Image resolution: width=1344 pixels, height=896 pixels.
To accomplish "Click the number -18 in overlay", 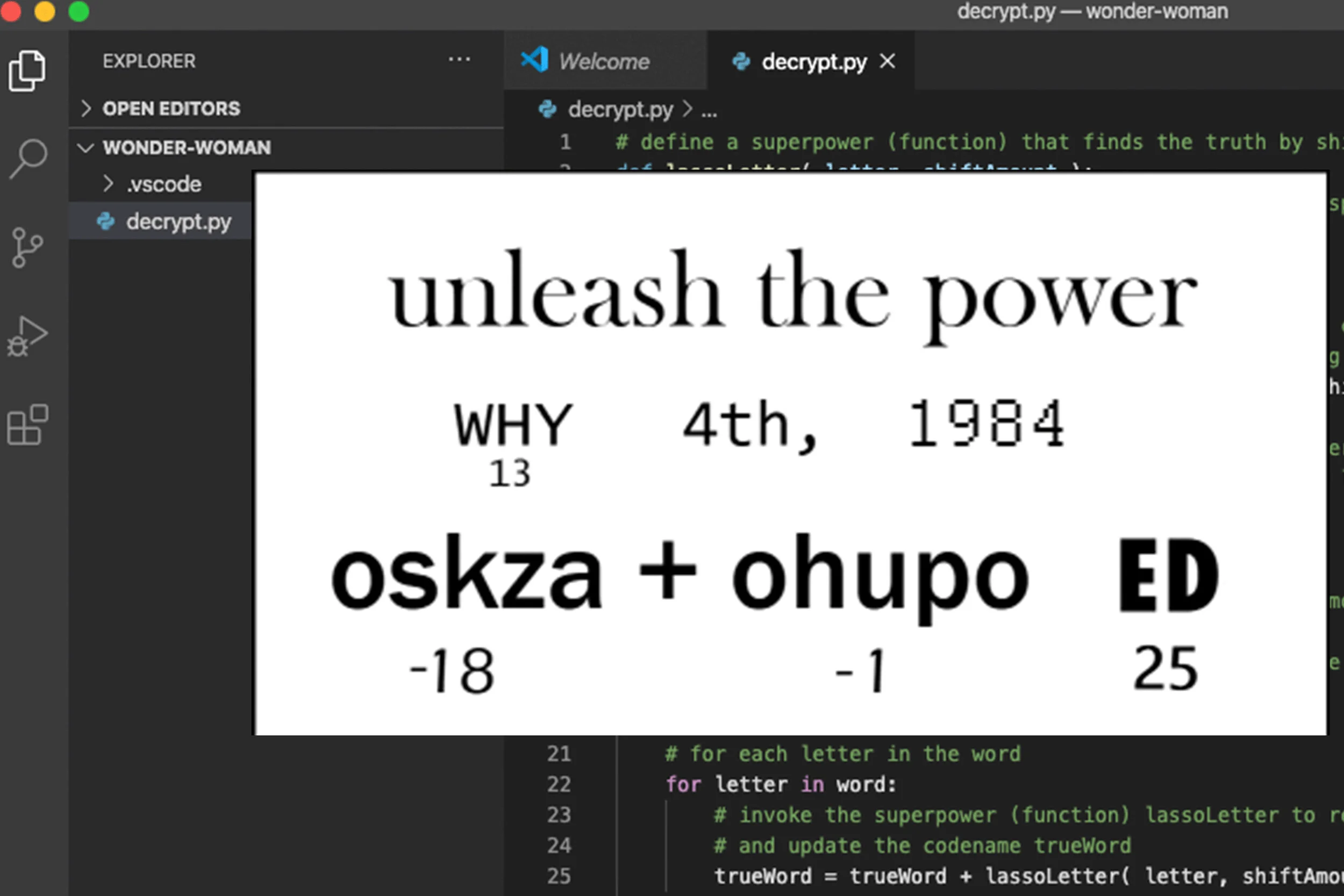I will click(x=452, y=670).
